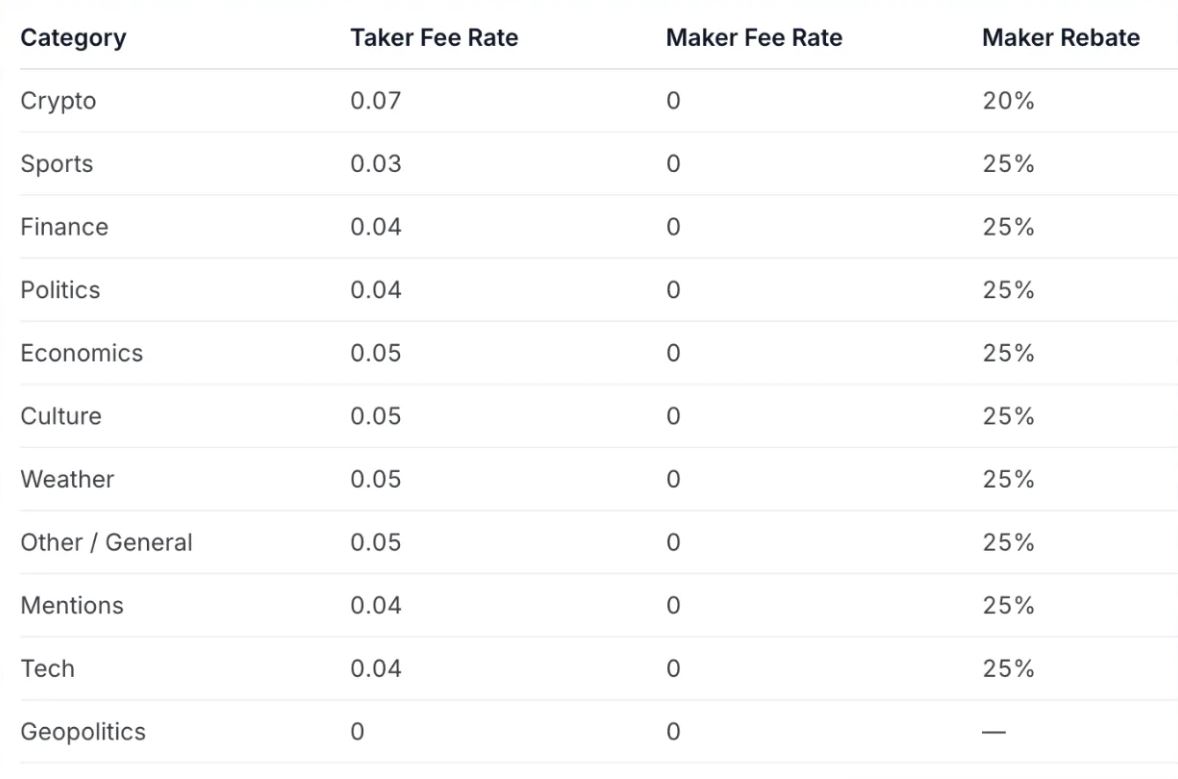Select the Culture category label
Viewport: 1178px width, 779px height.
click(61, 416)
